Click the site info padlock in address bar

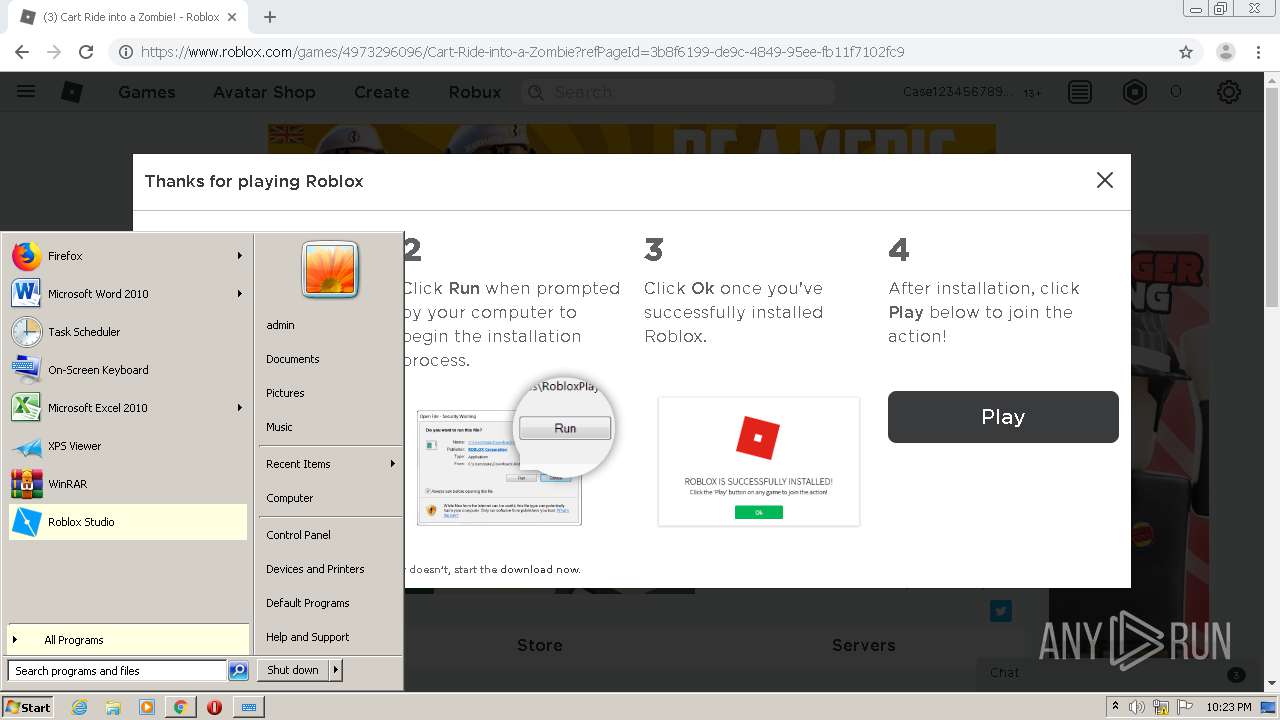[126, 52]
